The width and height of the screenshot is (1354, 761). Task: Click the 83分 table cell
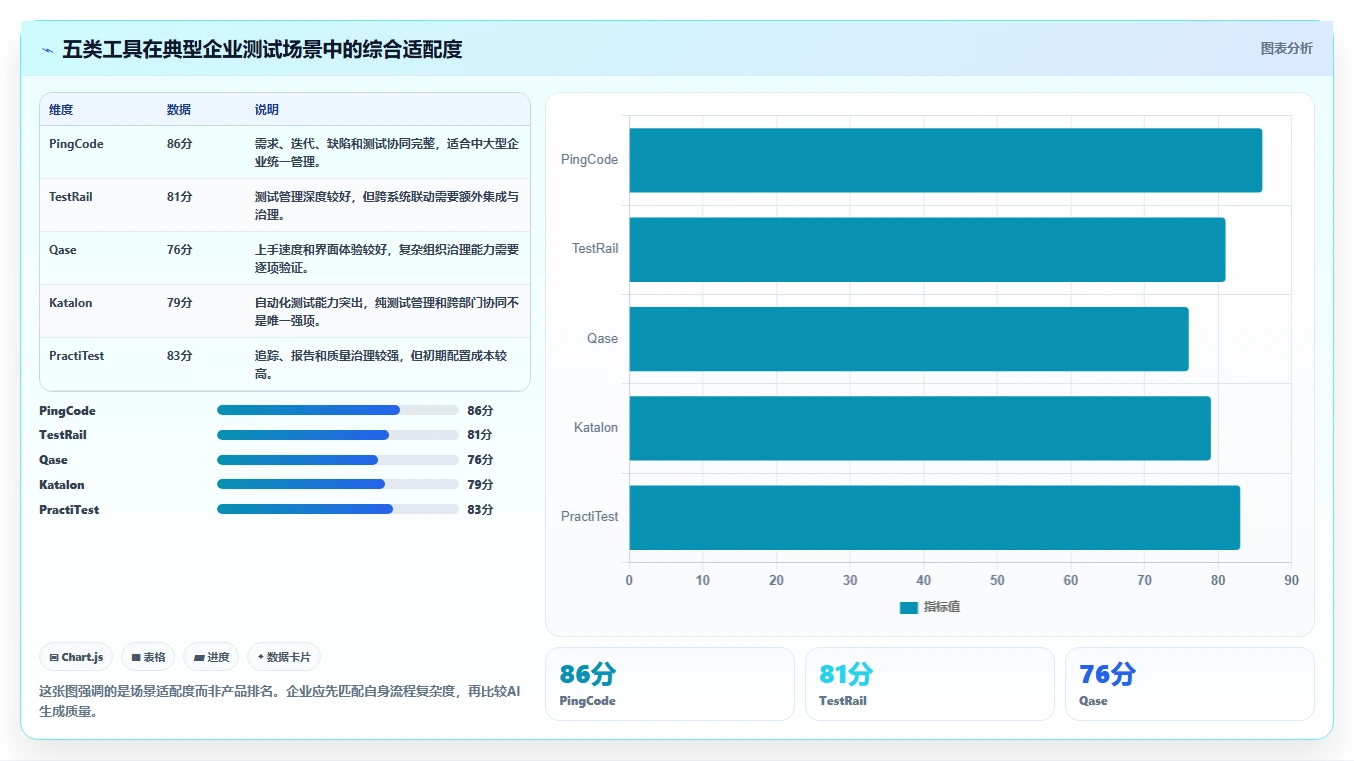[180, 356]
